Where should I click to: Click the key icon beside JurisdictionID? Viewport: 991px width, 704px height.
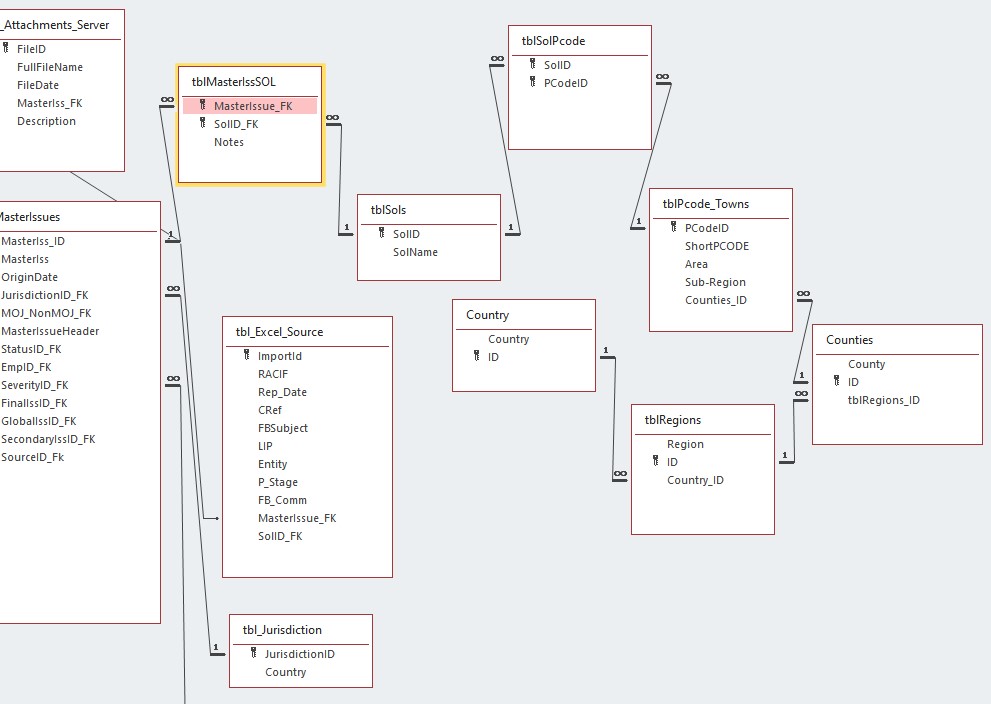[x=253, y=653]
